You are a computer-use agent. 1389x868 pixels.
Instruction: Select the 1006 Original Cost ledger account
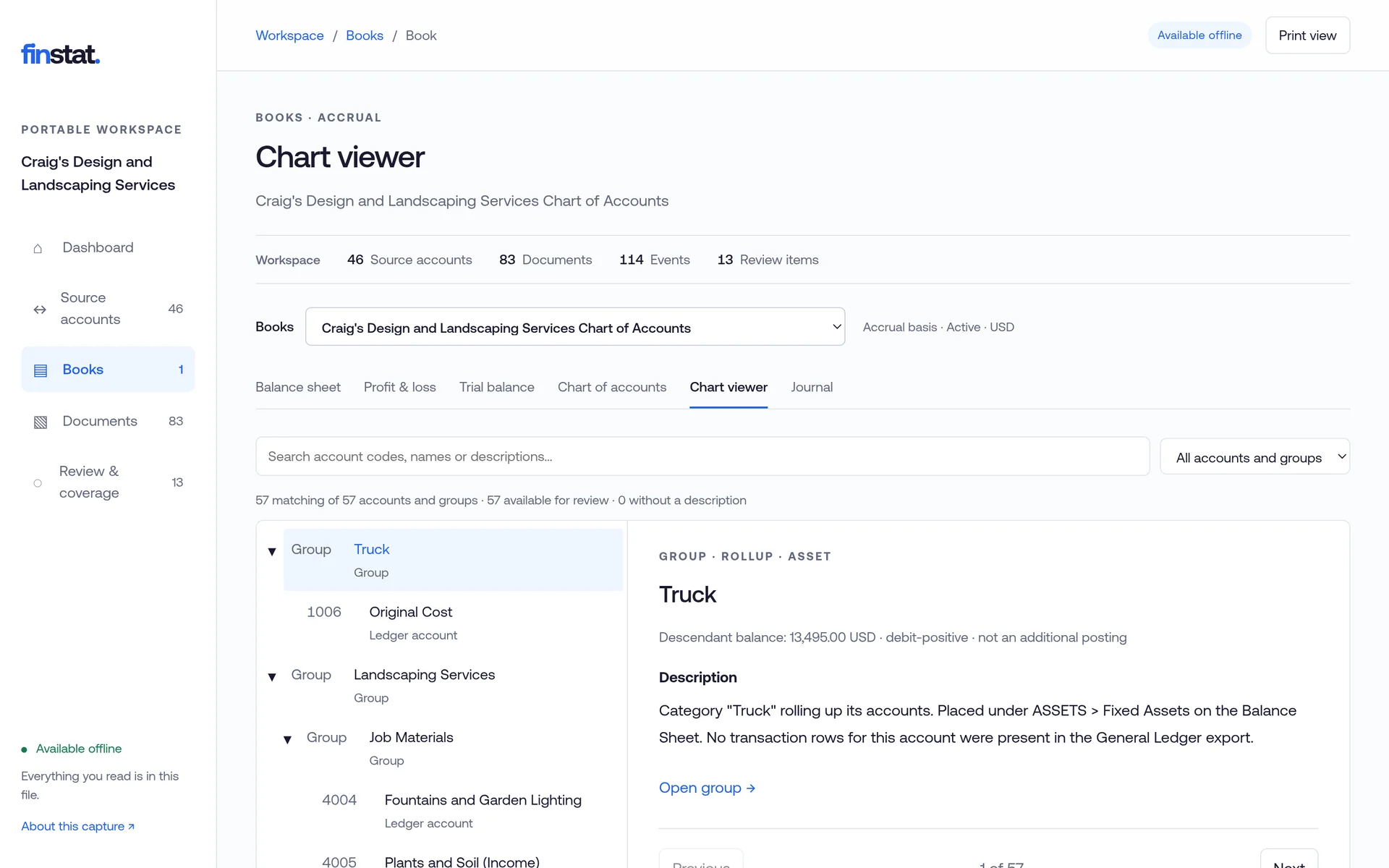pyautogui.click(x=461, y=623)
